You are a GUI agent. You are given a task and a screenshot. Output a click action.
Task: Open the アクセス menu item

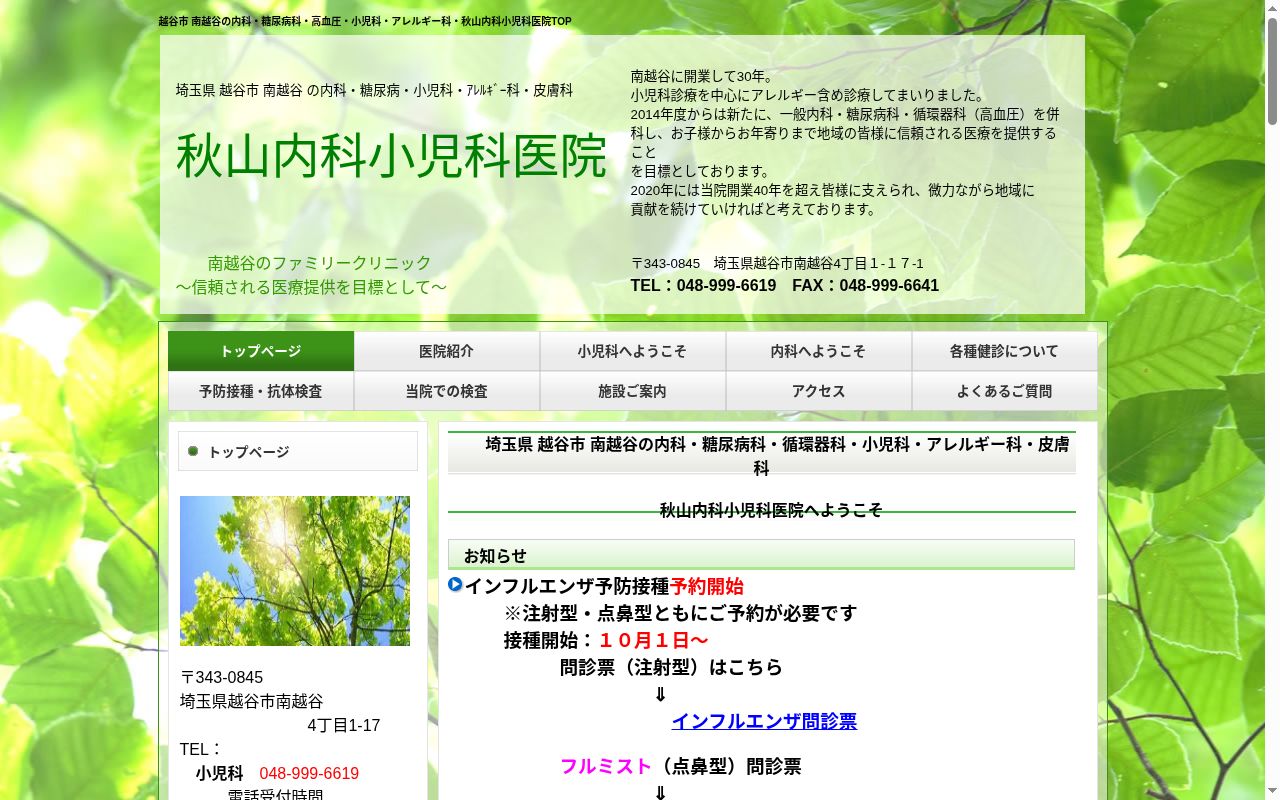[819, 391]
